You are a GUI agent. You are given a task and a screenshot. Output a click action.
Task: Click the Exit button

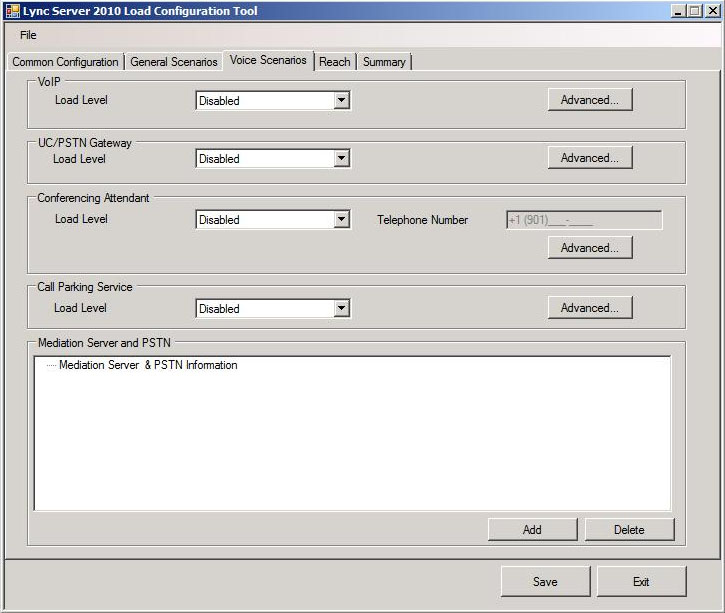coord(641,582)
